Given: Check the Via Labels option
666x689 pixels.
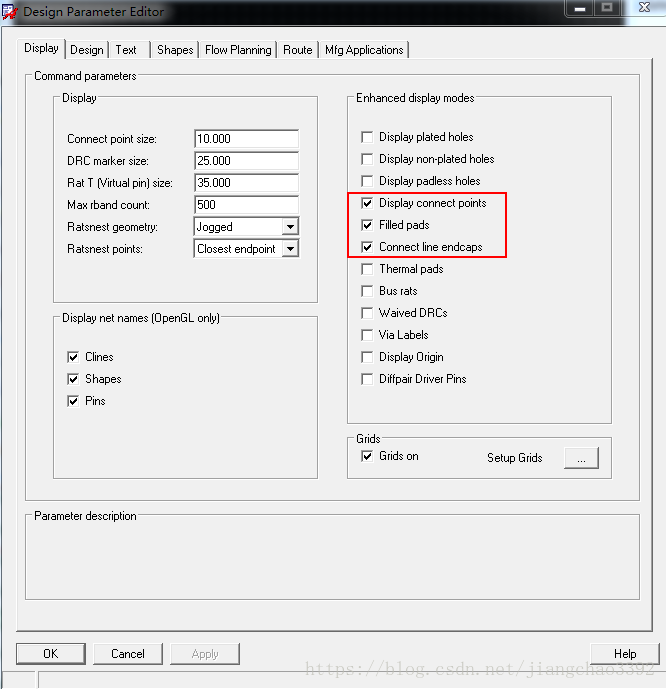Looking at the screenshot, I should 367,335.
